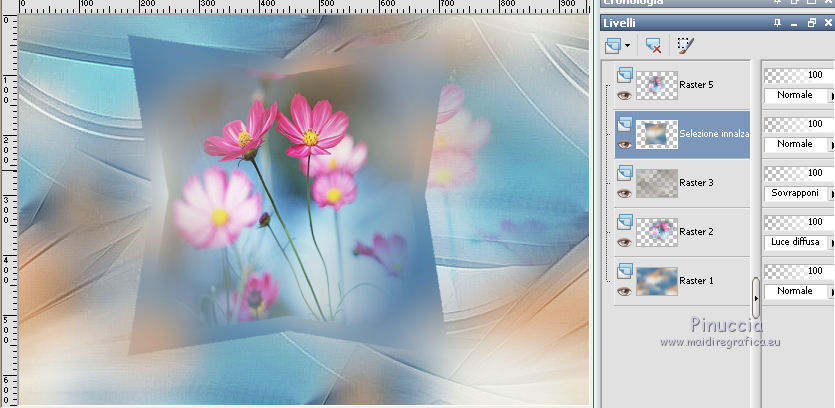
Task: Select the layer named Raster 1
Action: point(696,281)
